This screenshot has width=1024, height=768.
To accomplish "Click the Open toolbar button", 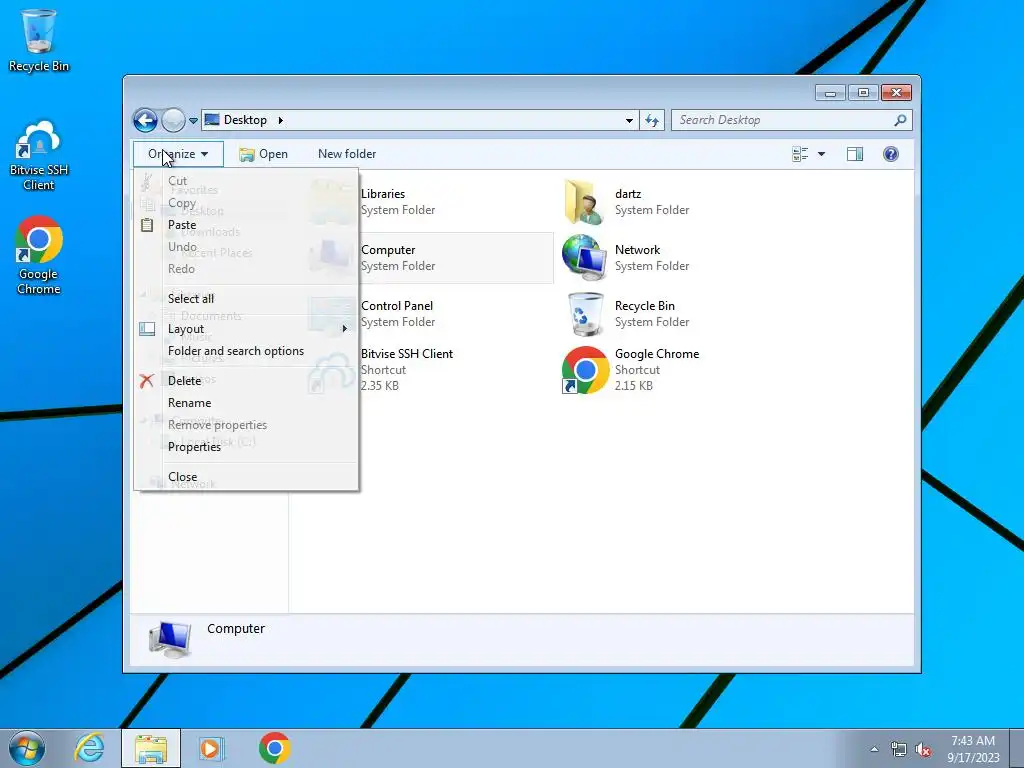I will 263,154.
